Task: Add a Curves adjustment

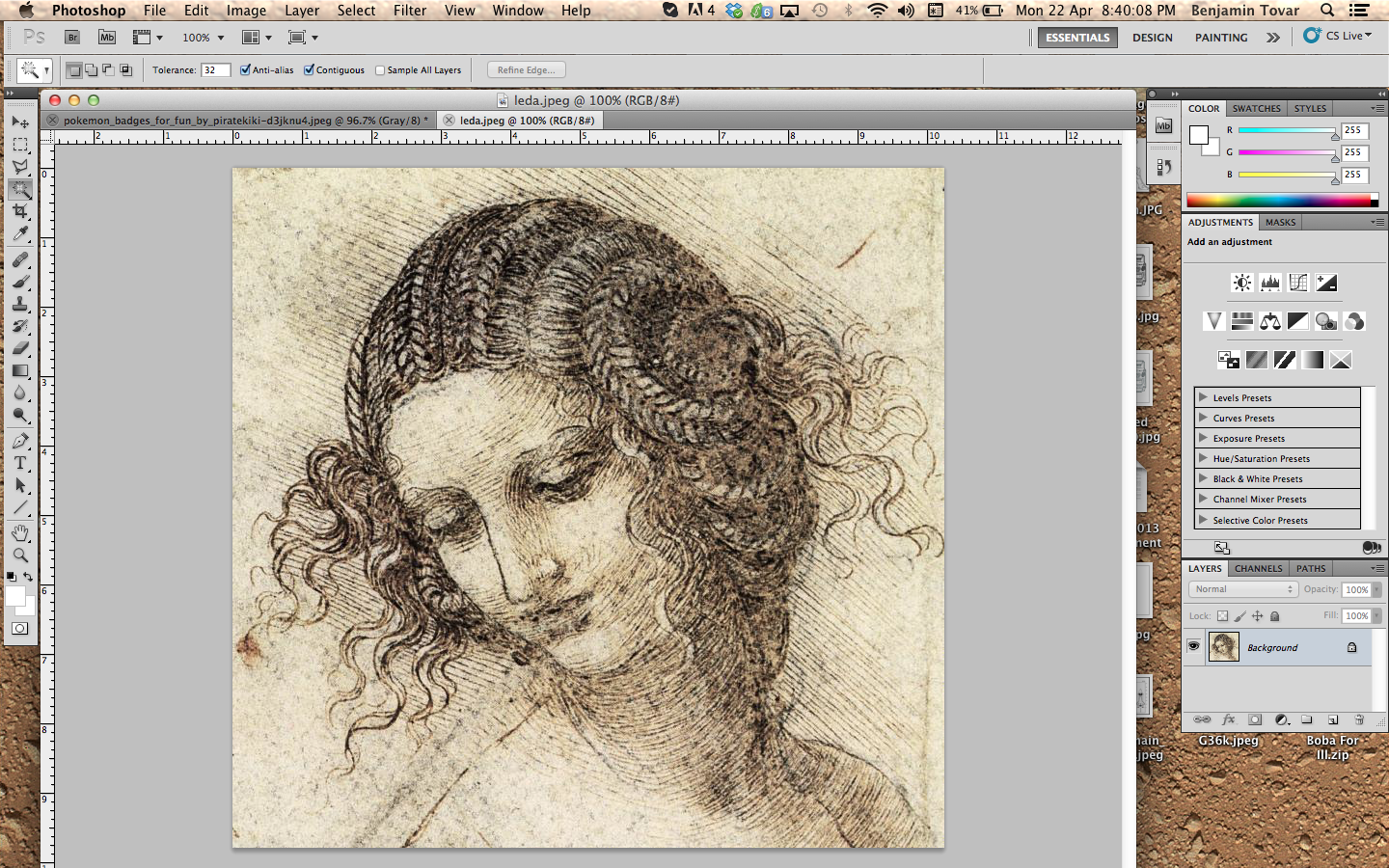Action: (x=1298, y=283)
